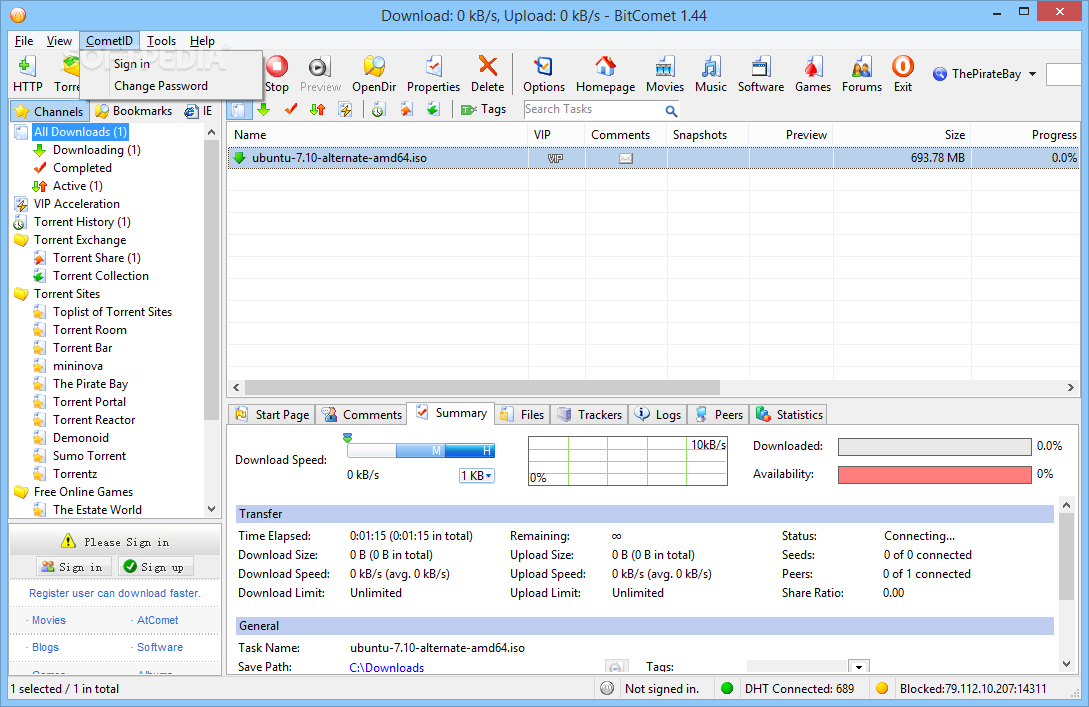Open the Music toolbar link

click(710, 74)
